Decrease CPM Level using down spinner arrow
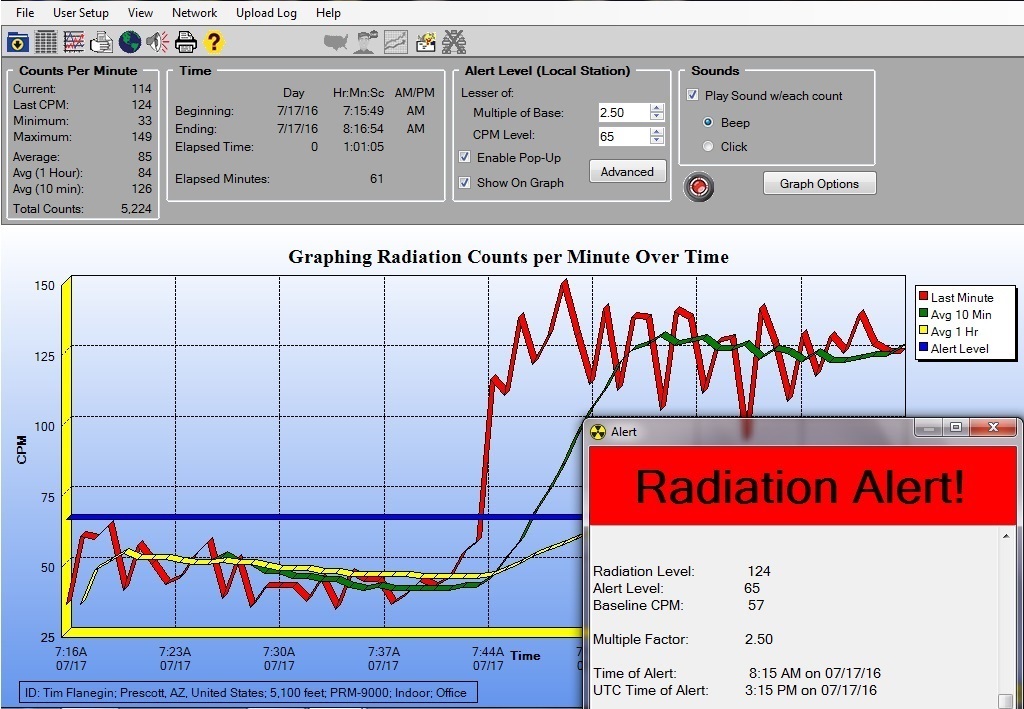 656,141
